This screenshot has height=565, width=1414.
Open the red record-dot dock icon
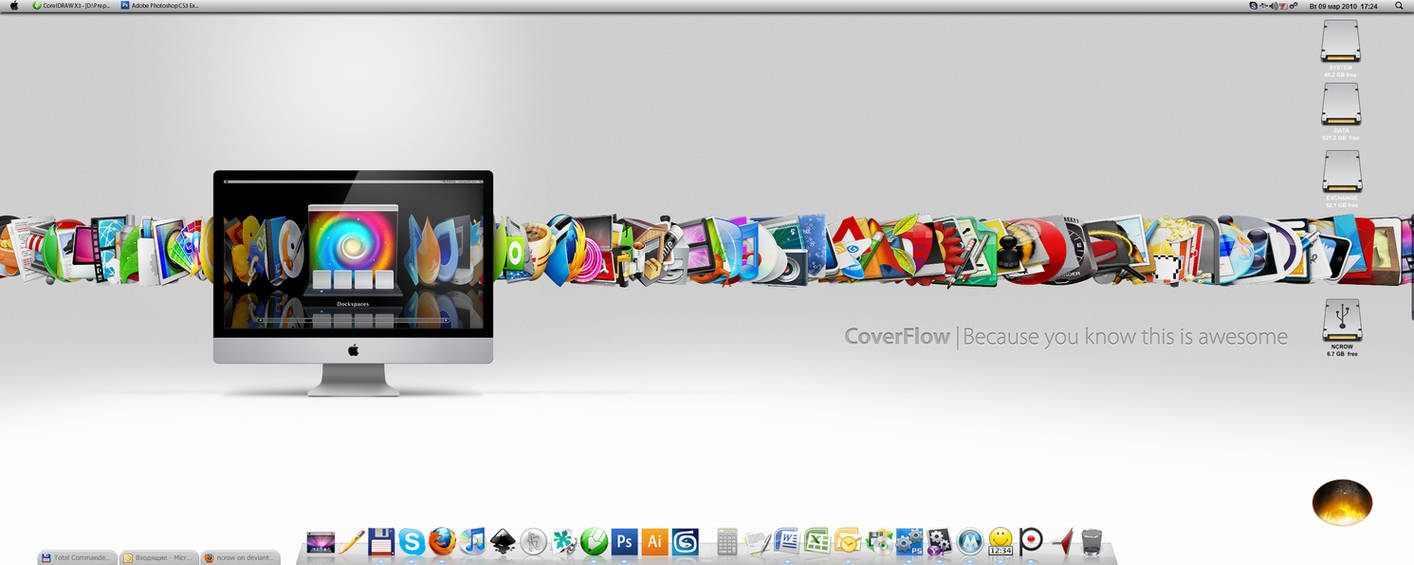(x=1031, y=541)
